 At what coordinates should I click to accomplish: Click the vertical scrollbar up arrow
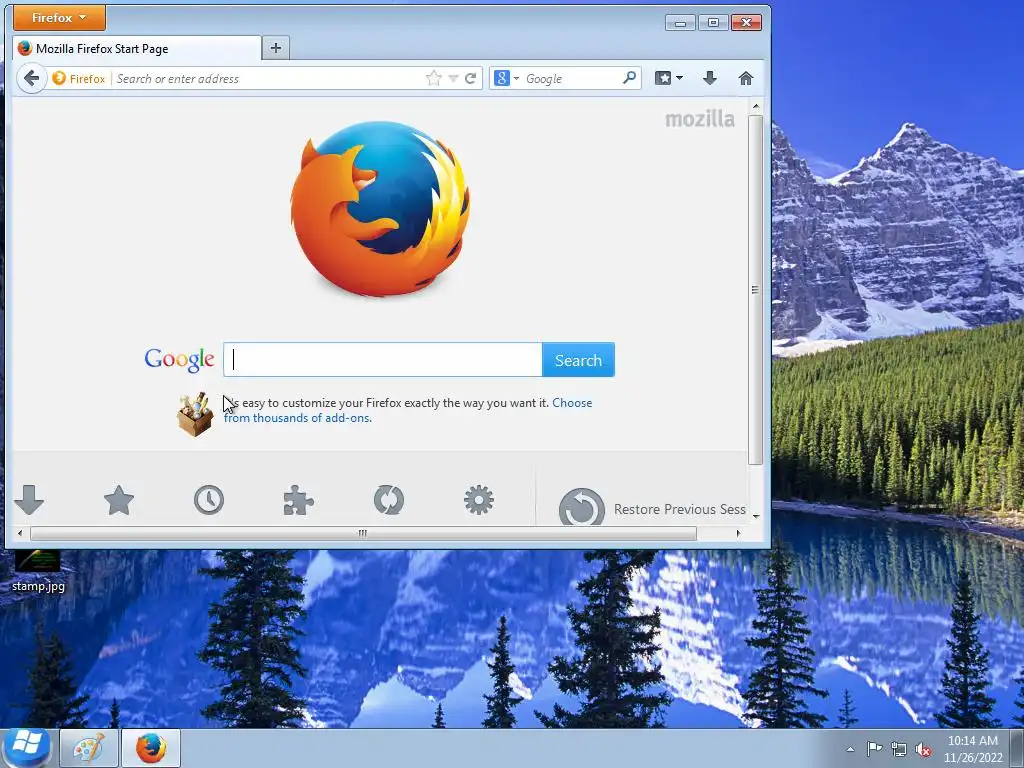756,106
